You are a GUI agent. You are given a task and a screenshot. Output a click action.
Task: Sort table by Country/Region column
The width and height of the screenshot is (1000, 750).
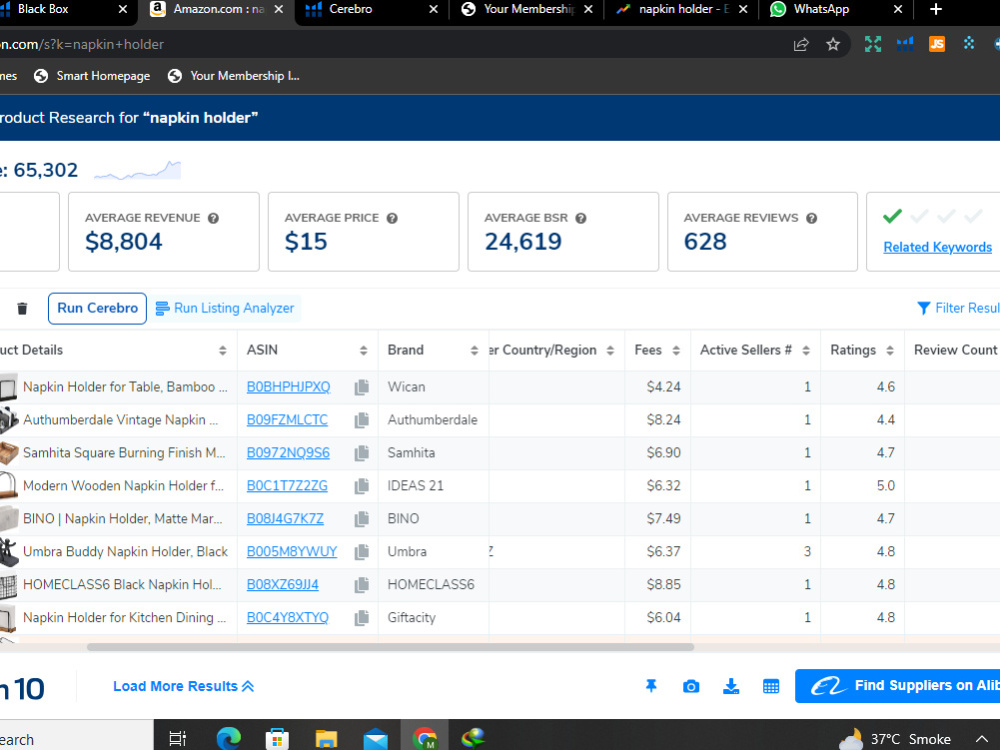click(x=610, y=350)
